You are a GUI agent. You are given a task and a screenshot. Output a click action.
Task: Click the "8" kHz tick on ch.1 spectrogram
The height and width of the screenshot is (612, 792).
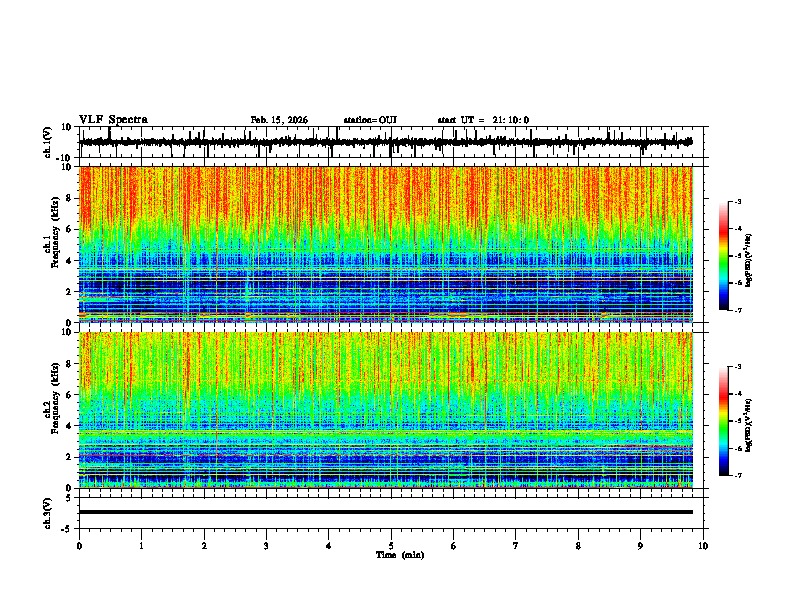coord(69,198)
